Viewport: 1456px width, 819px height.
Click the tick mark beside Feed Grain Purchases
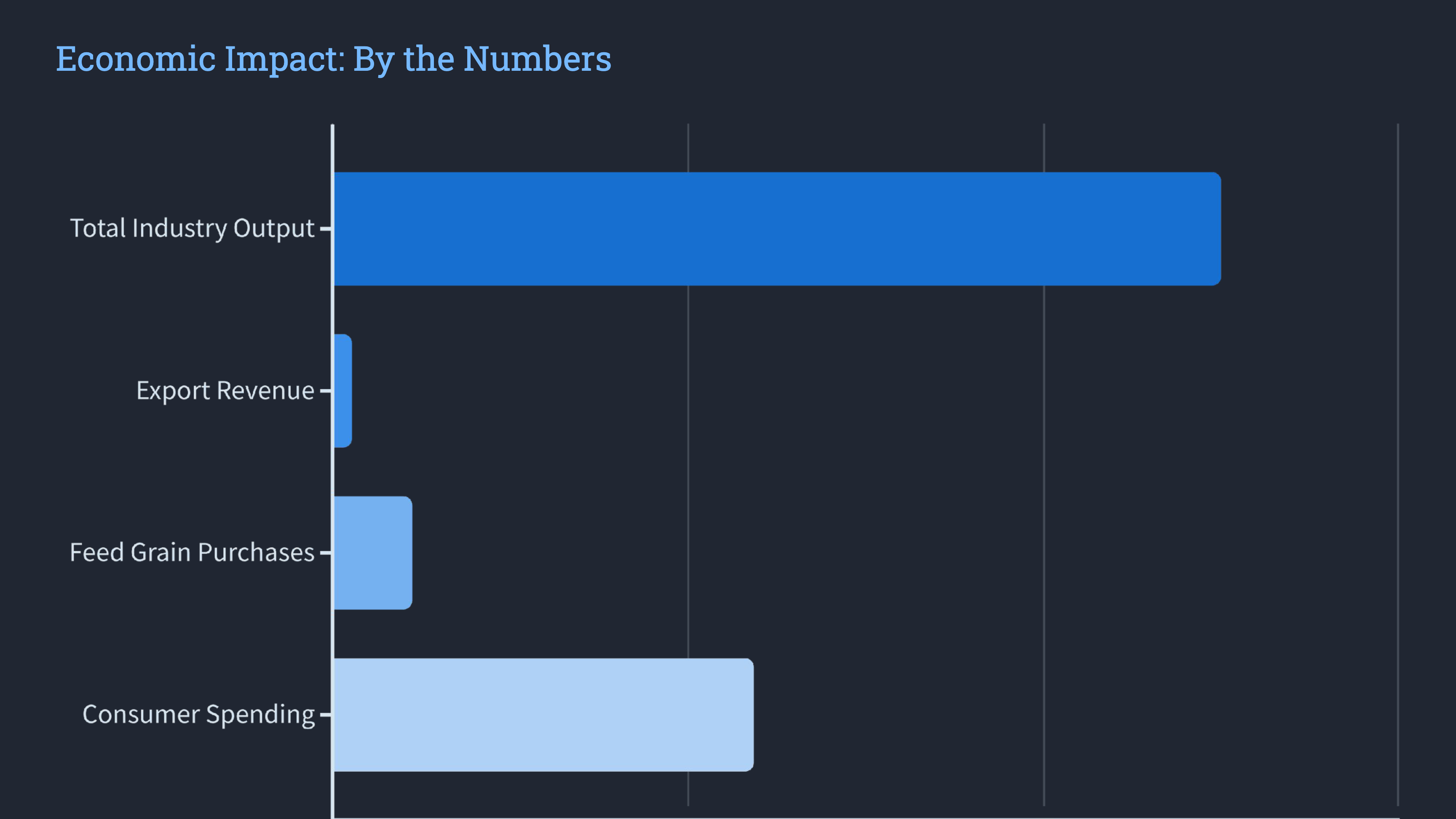click(325, 553)
